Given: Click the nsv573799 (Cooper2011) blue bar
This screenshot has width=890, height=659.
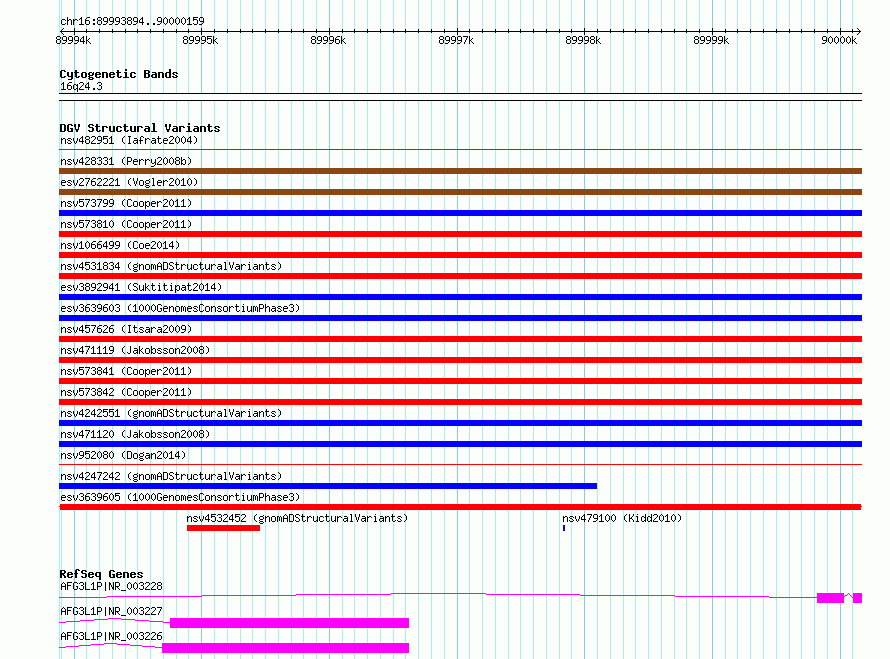Looking at the screenshot, I should 460,213.
